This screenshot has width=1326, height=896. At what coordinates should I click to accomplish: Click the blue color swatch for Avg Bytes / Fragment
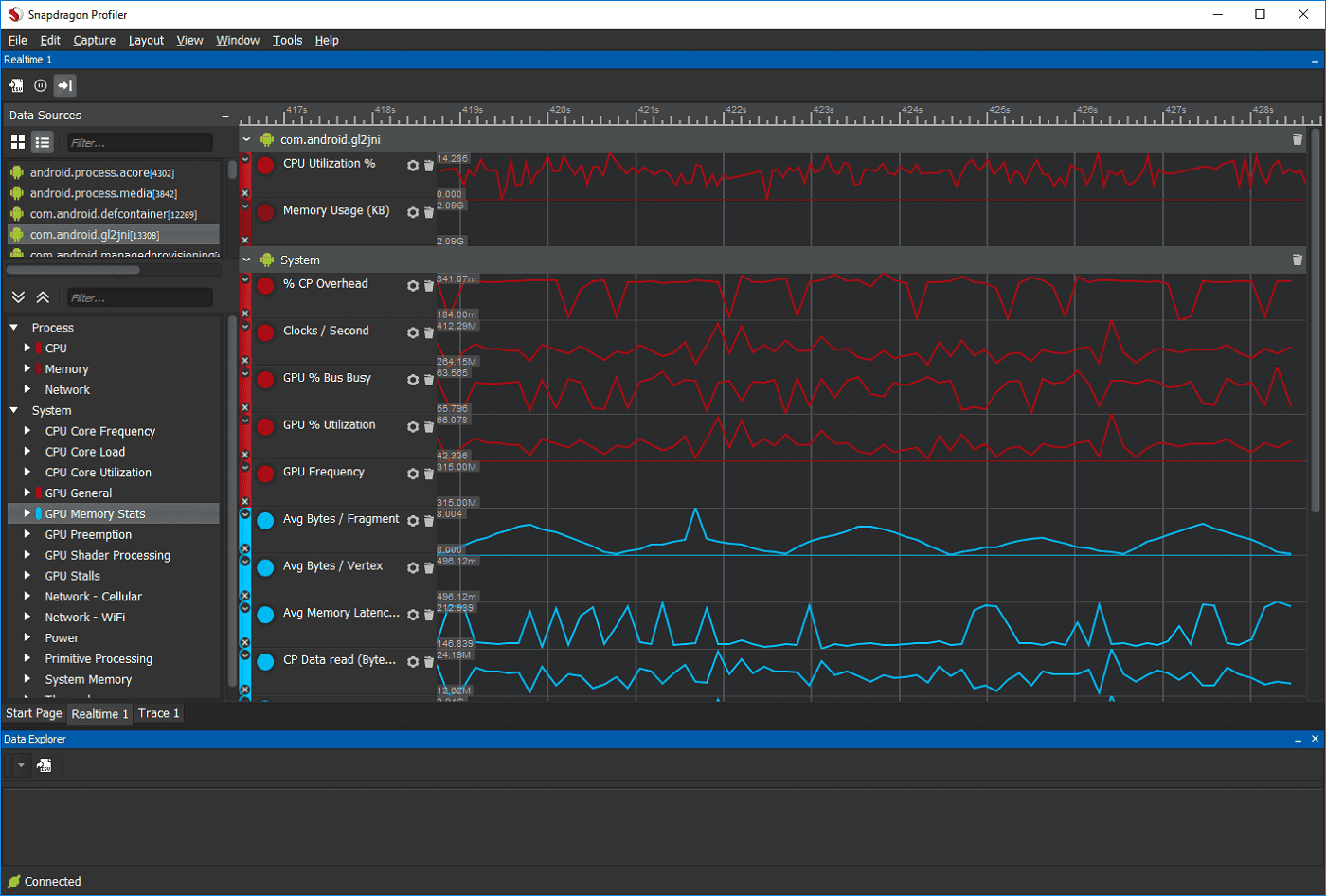click(x=265, y=520)
